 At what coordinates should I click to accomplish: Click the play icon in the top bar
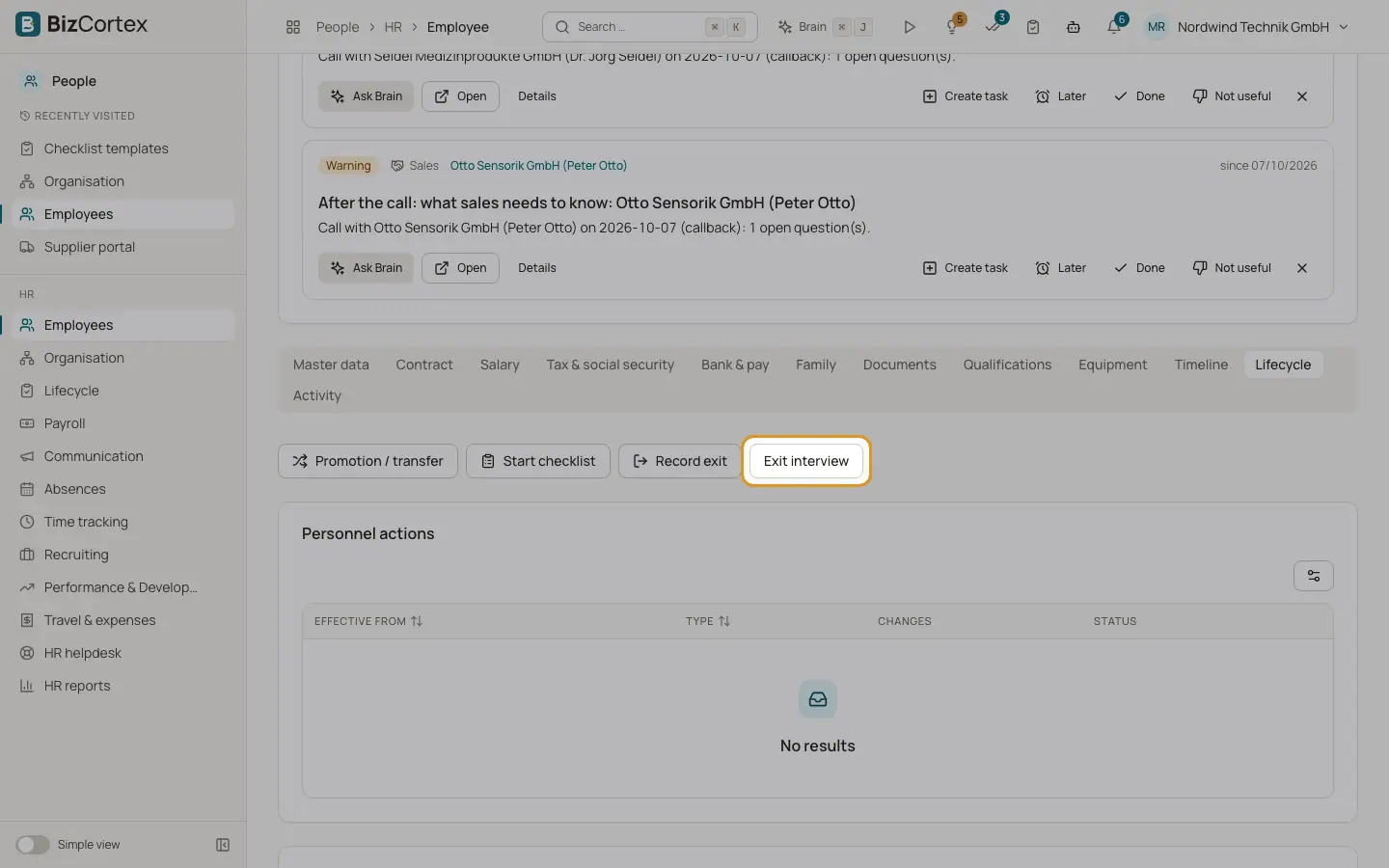coord(909,27)
